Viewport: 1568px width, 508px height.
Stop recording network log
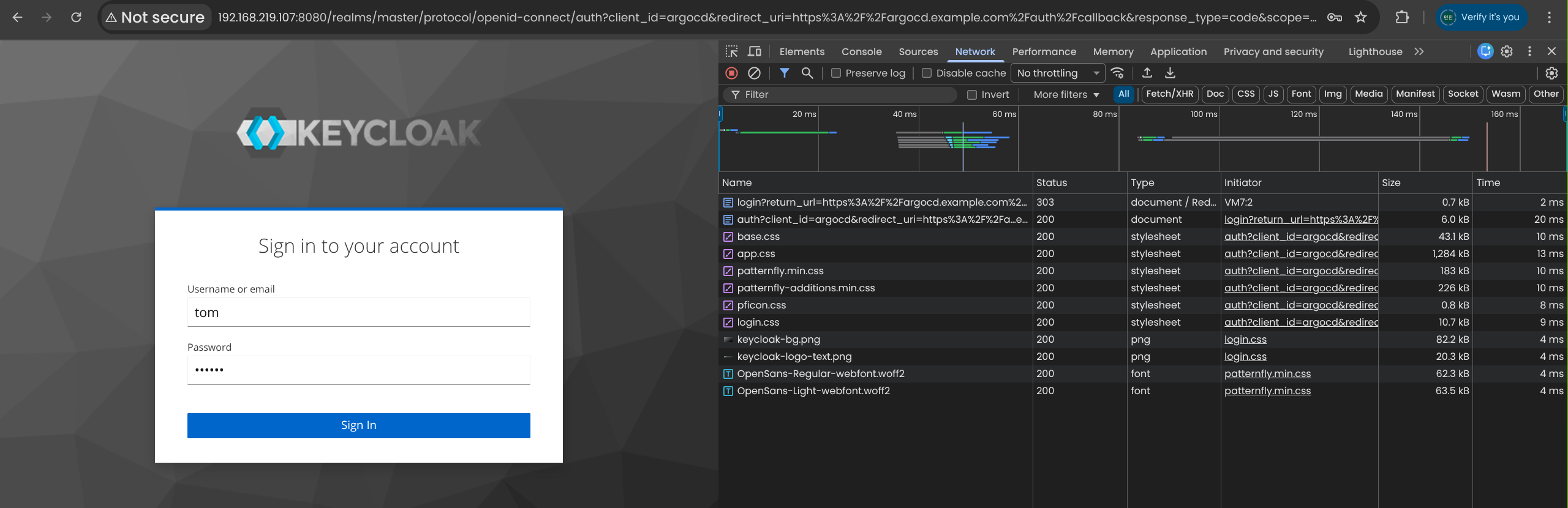pos(731,73)
